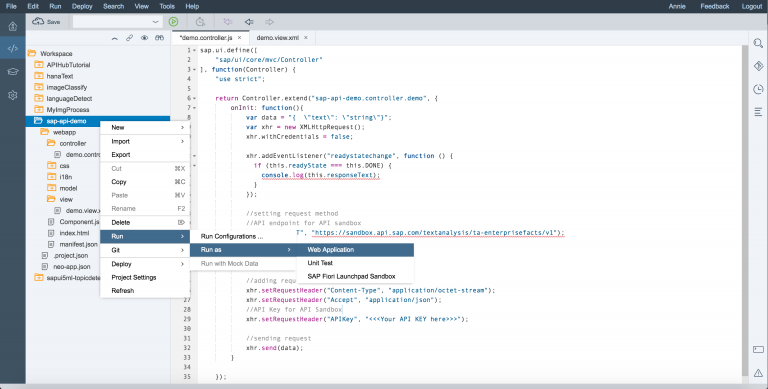
Task: Collapse all folders with the caret icon
Action: pos(115,38)
